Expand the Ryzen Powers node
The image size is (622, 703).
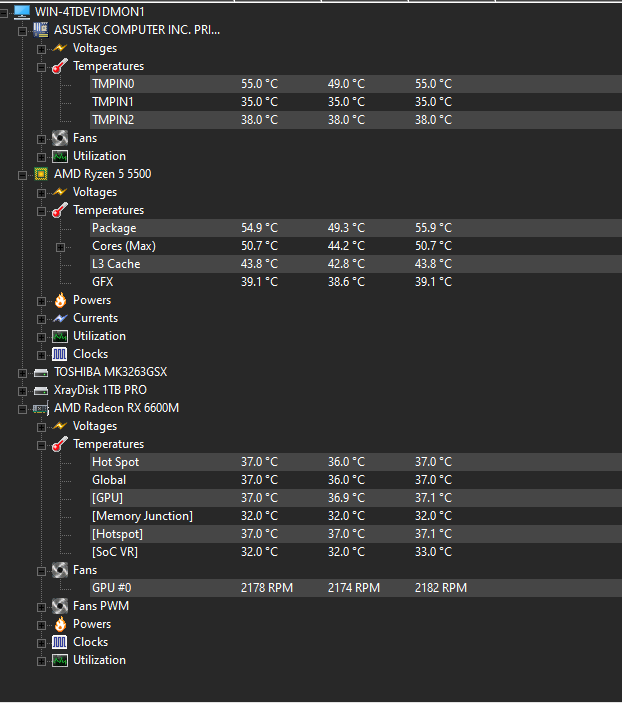pos(41,302)
